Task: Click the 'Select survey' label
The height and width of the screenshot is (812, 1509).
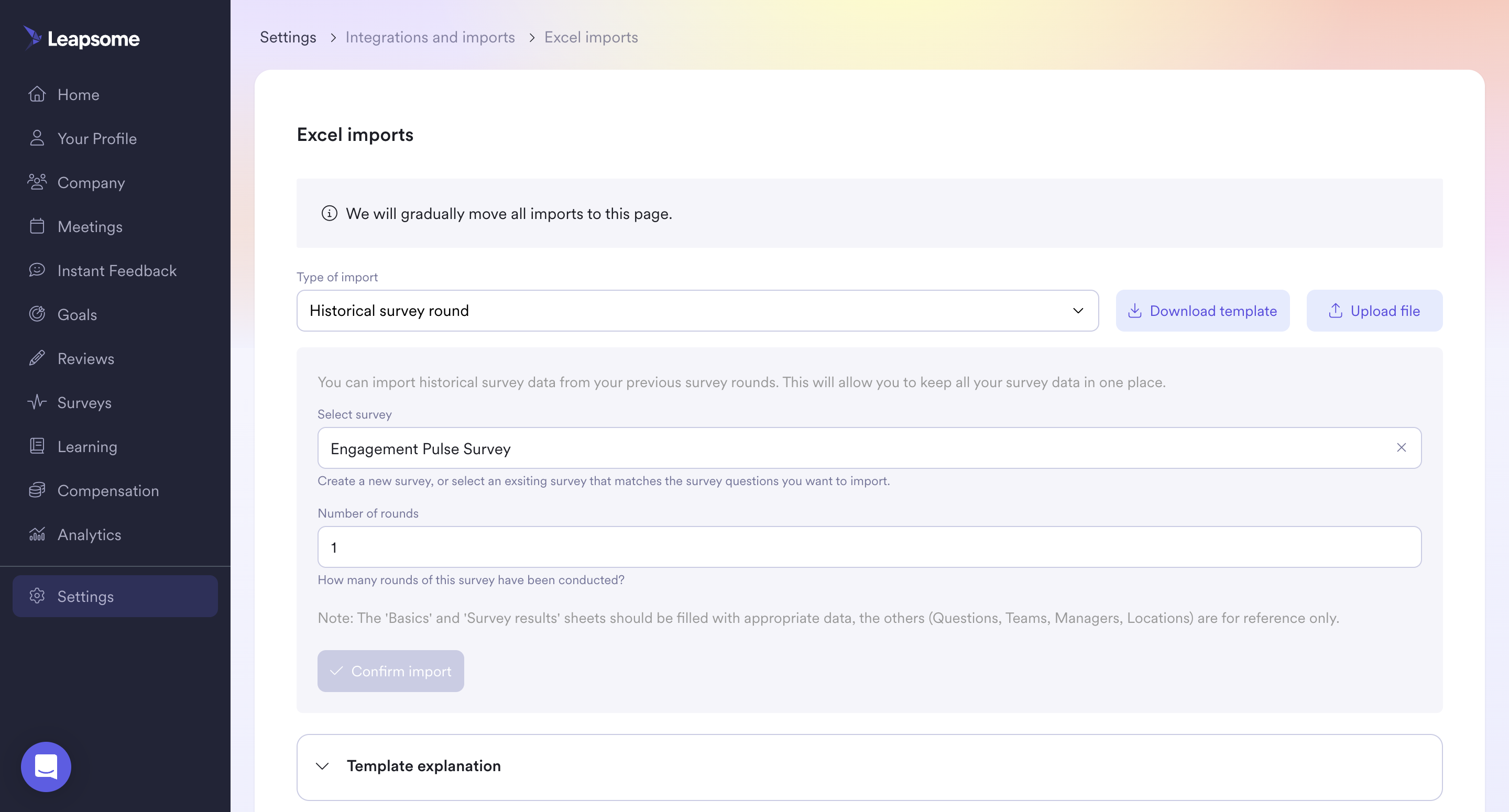Action: pyautogui.click(x=354, y=414)
